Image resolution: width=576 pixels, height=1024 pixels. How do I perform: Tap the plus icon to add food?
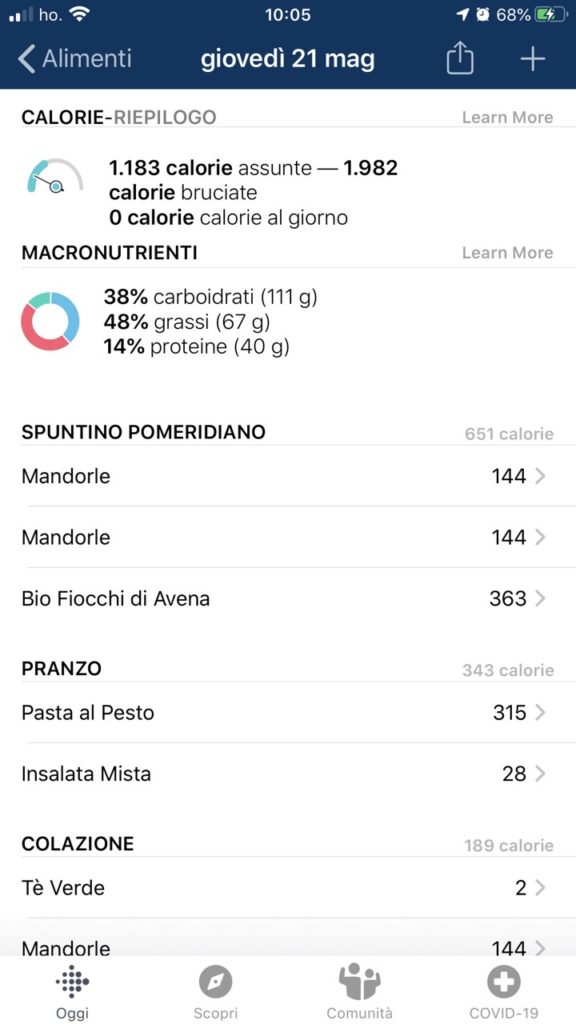tap(532, 59)
